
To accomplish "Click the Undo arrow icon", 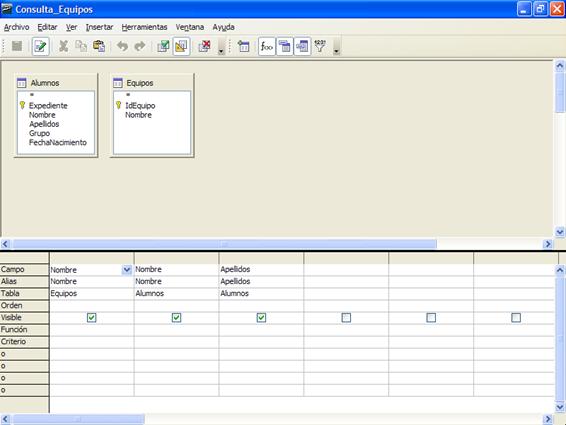I will [x=123, y=46].
